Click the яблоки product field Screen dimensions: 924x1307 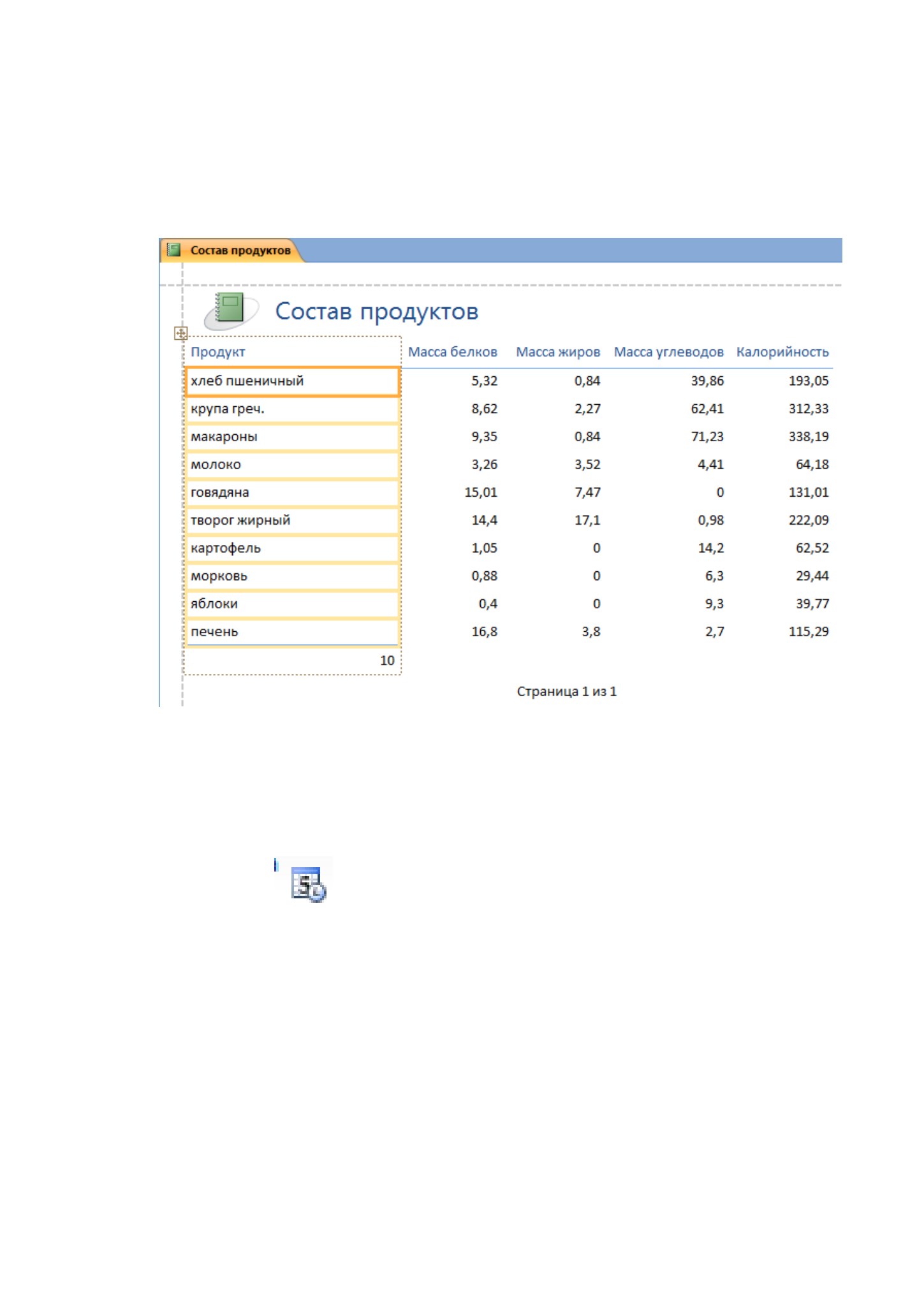293,604
